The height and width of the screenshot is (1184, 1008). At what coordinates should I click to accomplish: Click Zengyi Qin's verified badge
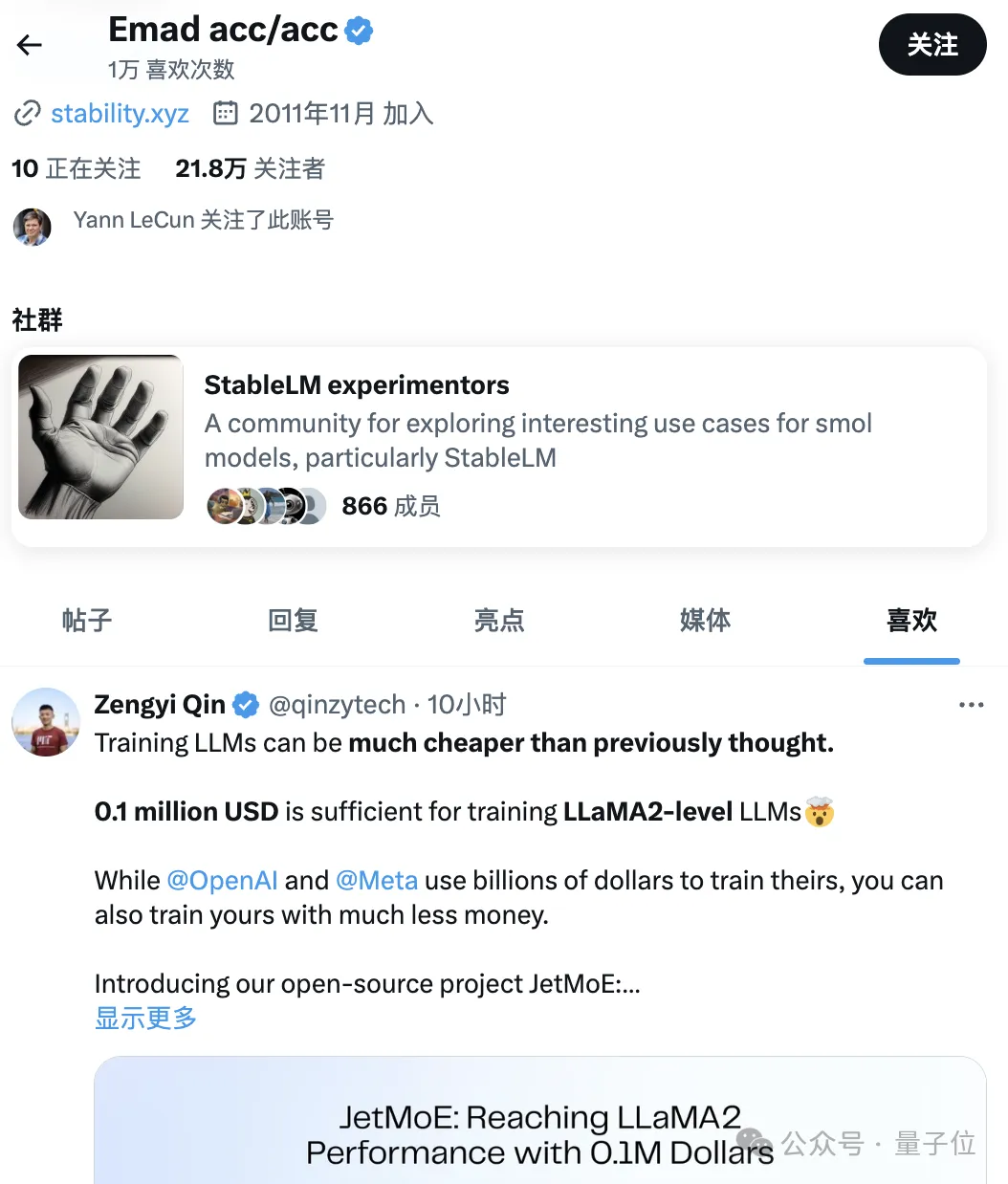coord(246,704)
